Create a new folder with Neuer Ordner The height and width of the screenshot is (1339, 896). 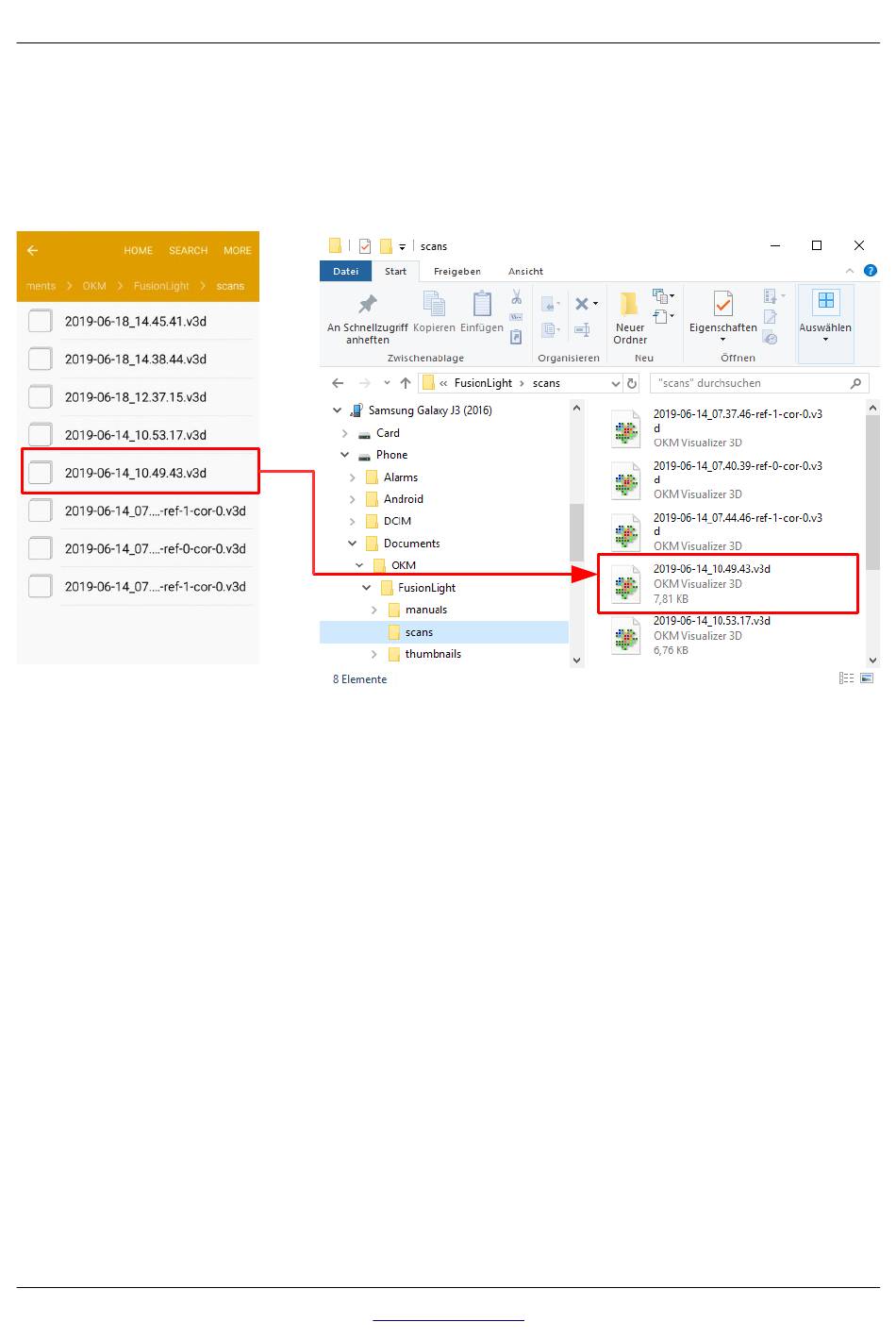[630, 318]
